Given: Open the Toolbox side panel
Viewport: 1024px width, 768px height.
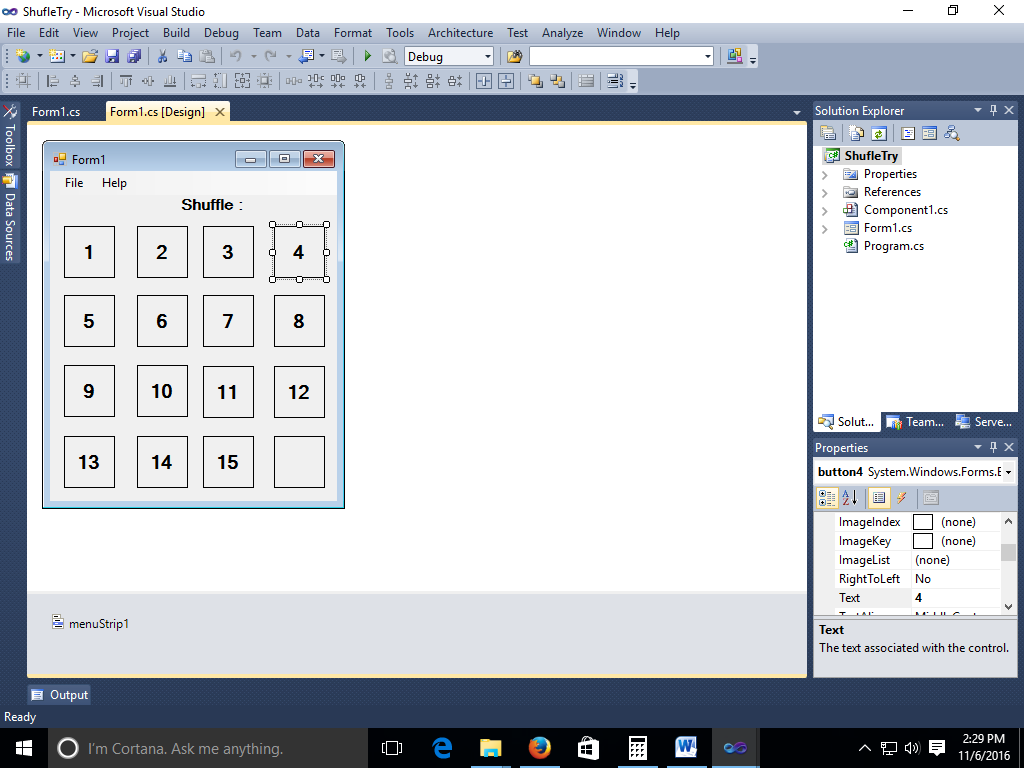Looking at the screenshot, I should pyautogui.click(x=10, y=136).
